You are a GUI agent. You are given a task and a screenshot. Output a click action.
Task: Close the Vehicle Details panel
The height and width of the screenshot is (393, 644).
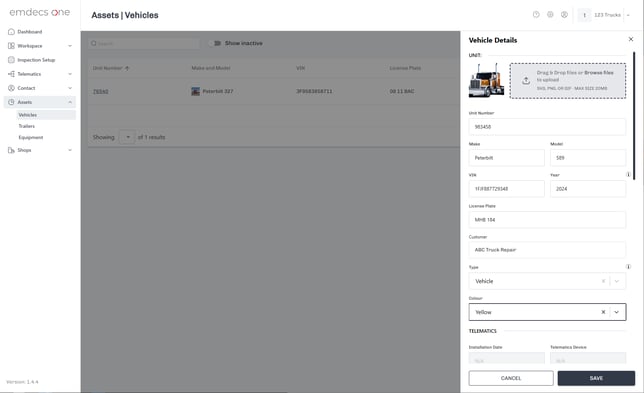coord(631,39)
